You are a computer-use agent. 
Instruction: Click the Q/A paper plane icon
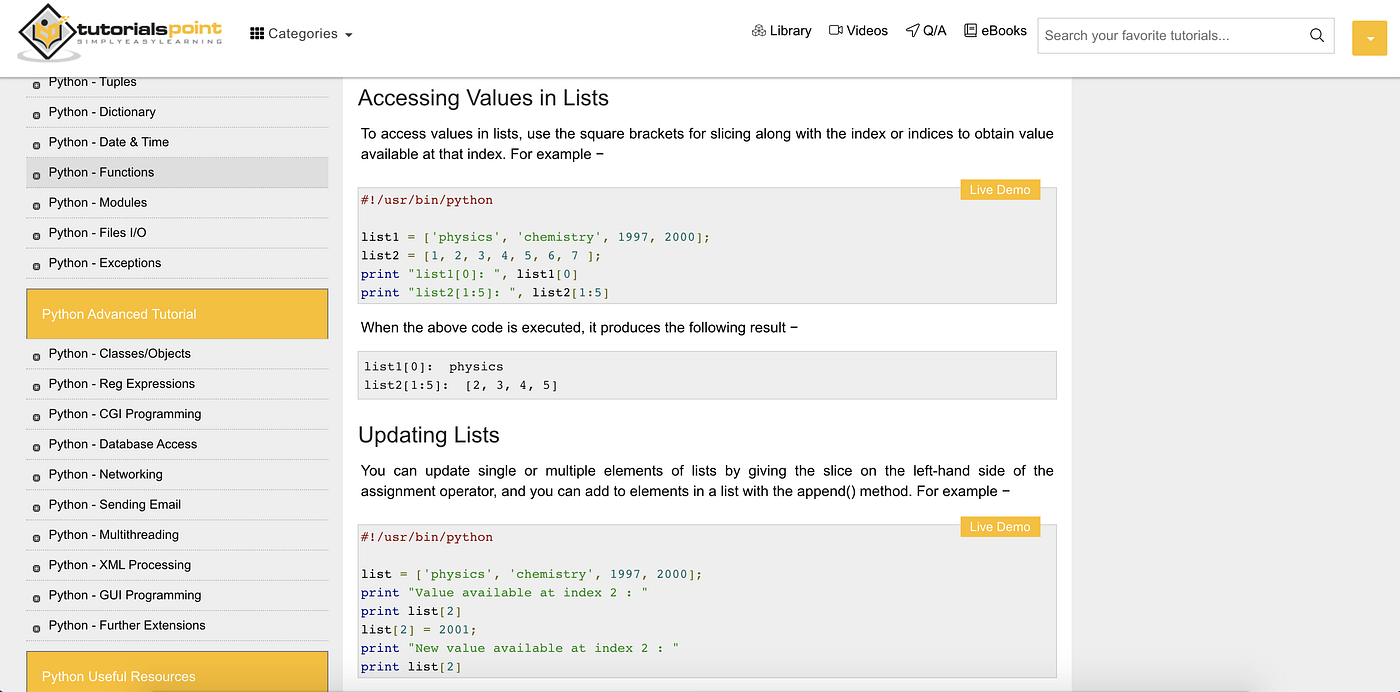(x=912, y=31)
